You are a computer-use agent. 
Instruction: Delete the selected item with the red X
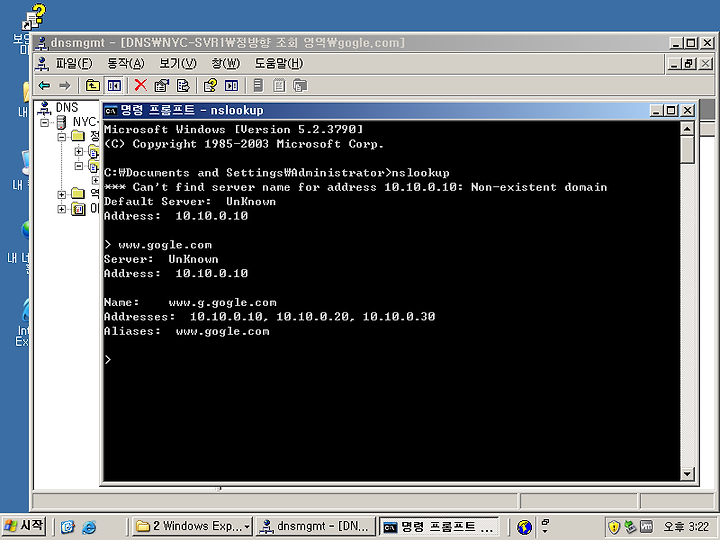pos(141,85)
